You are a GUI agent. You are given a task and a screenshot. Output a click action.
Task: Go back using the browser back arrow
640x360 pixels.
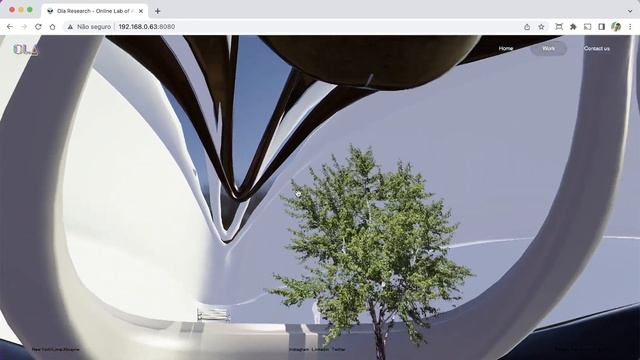(x=10, y=27)
